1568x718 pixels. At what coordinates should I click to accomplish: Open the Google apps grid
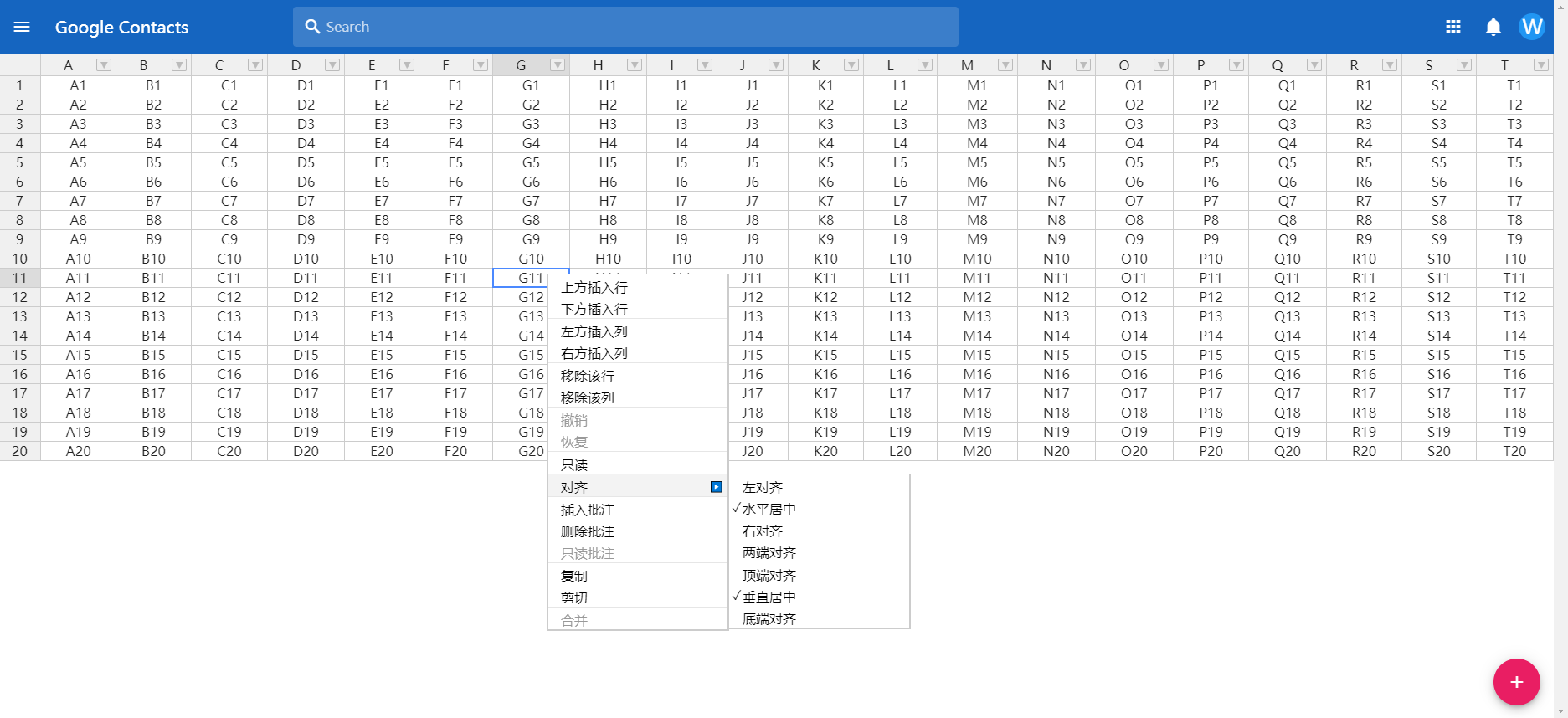click(1453, 27)
